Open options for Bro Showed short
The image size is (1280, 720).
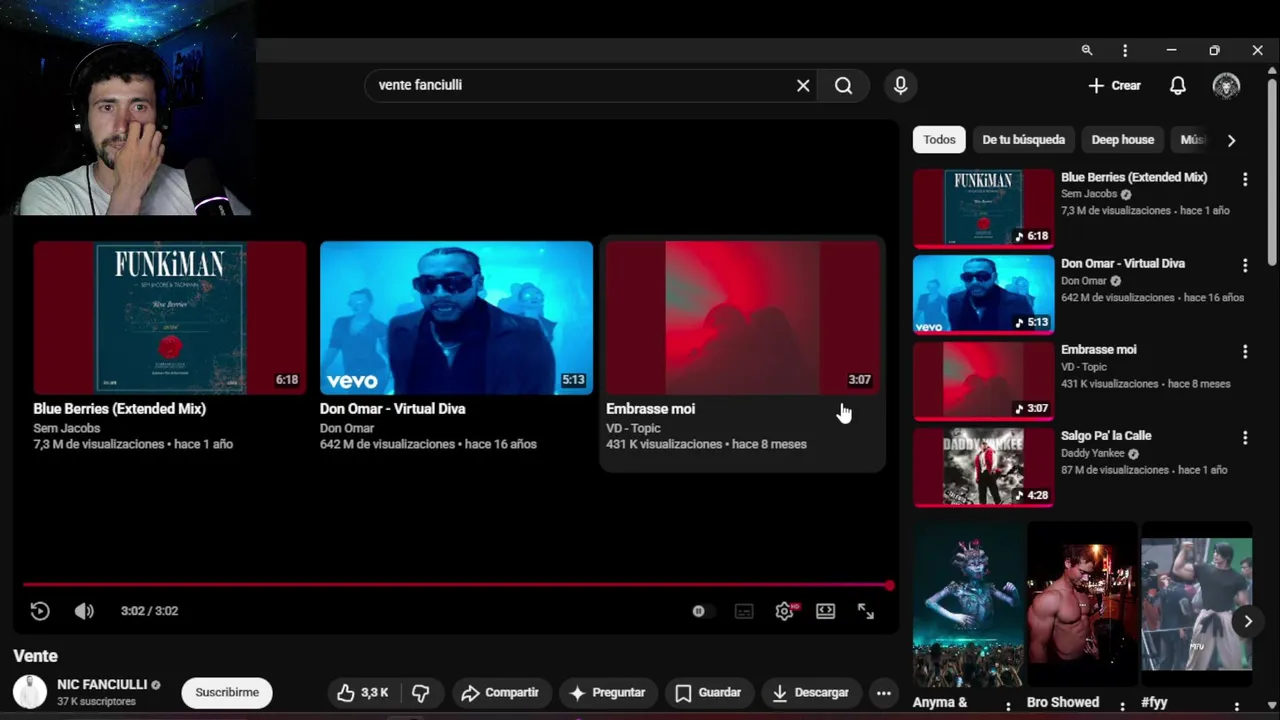(x=1122, y=705)
